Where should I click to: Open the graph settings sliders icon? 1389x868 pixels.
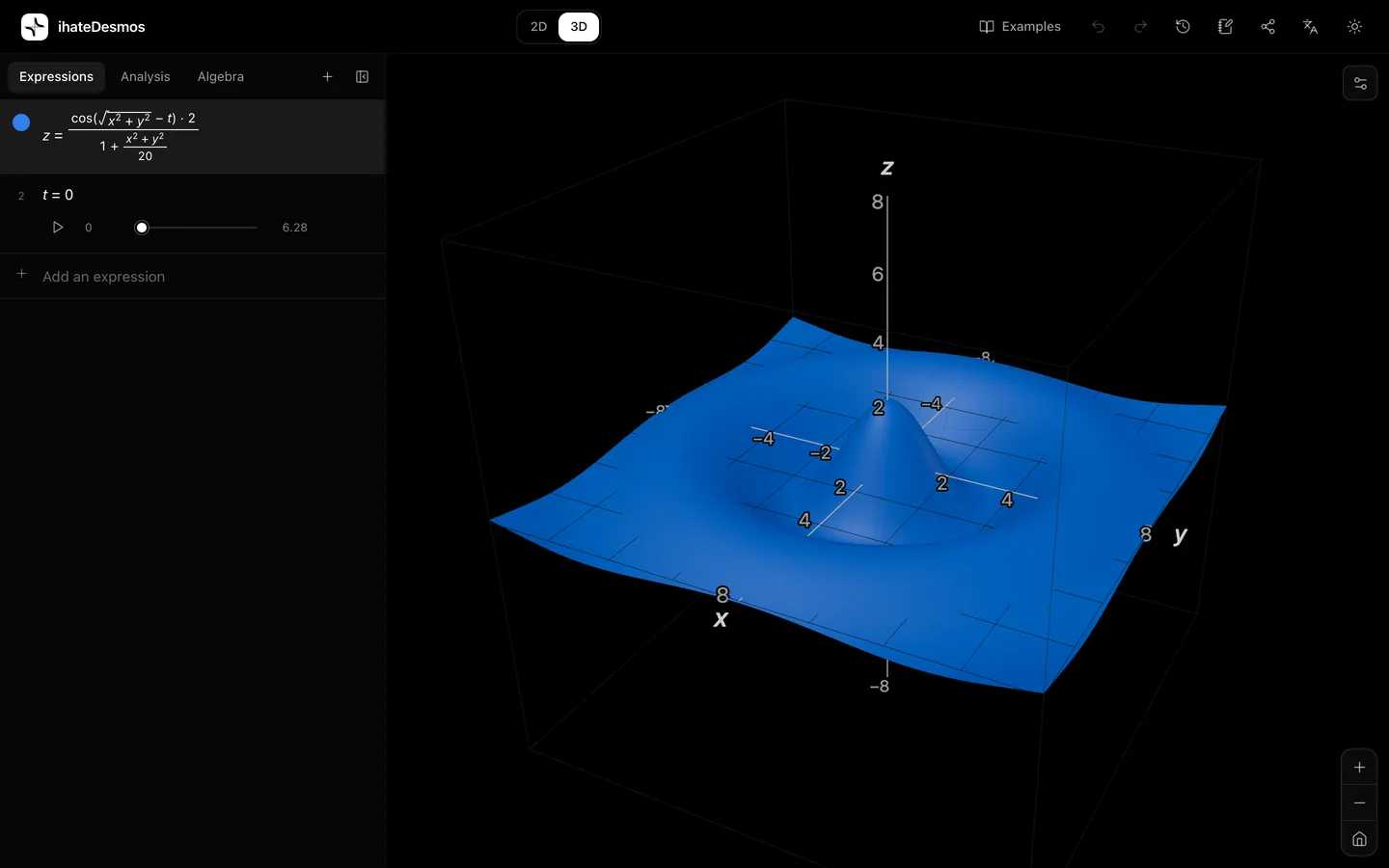tap(1360, 83)
